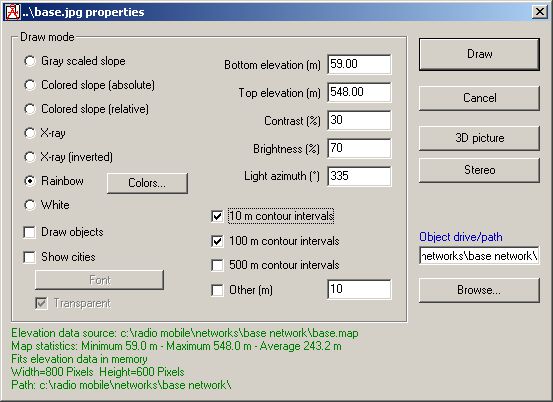Disable 100 m contour intervals
The width and height of the screenshot is (553, 402).
(217, 241)
